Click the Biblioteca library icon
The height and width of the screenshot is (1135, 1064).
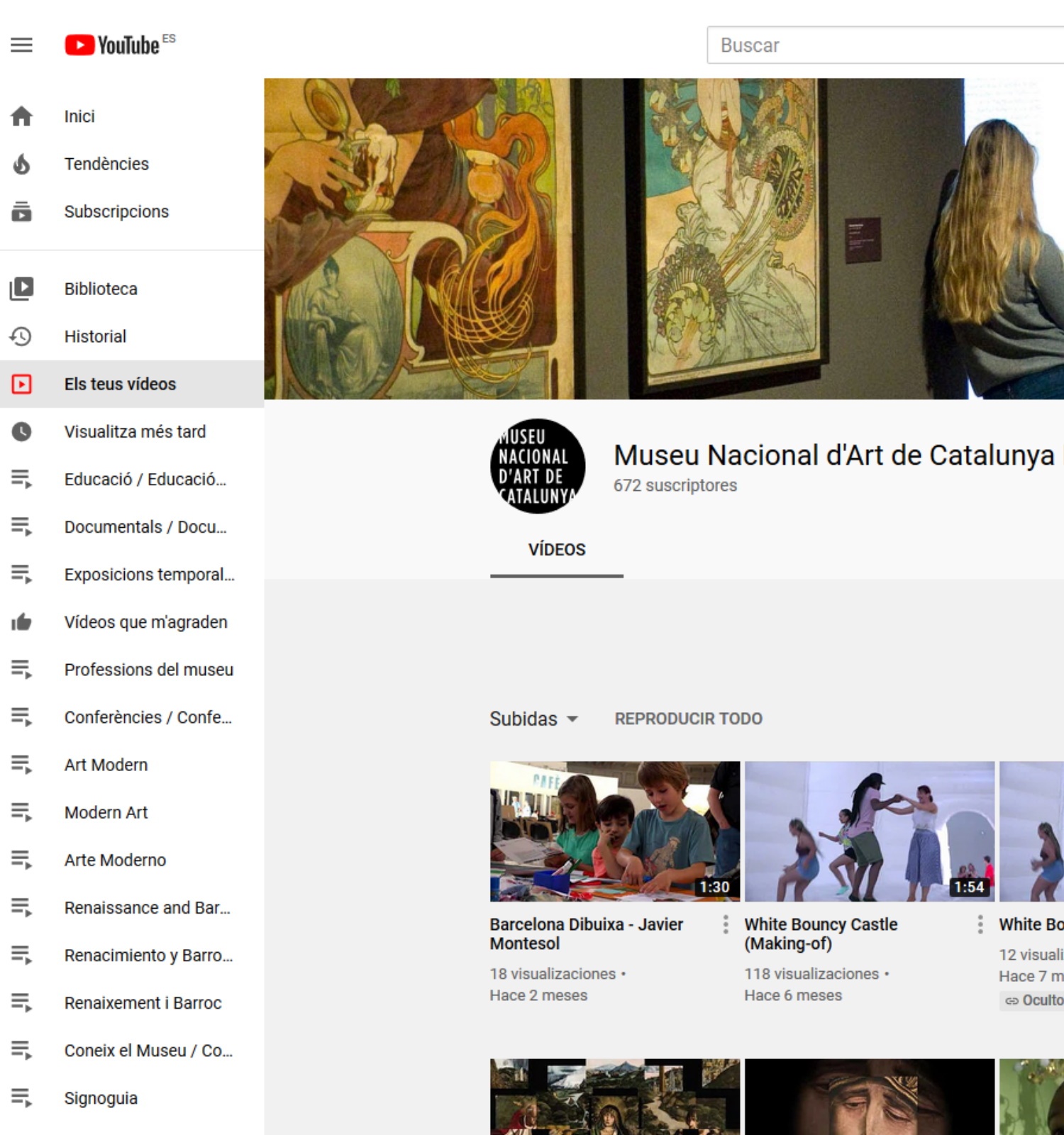coord(21,289)
